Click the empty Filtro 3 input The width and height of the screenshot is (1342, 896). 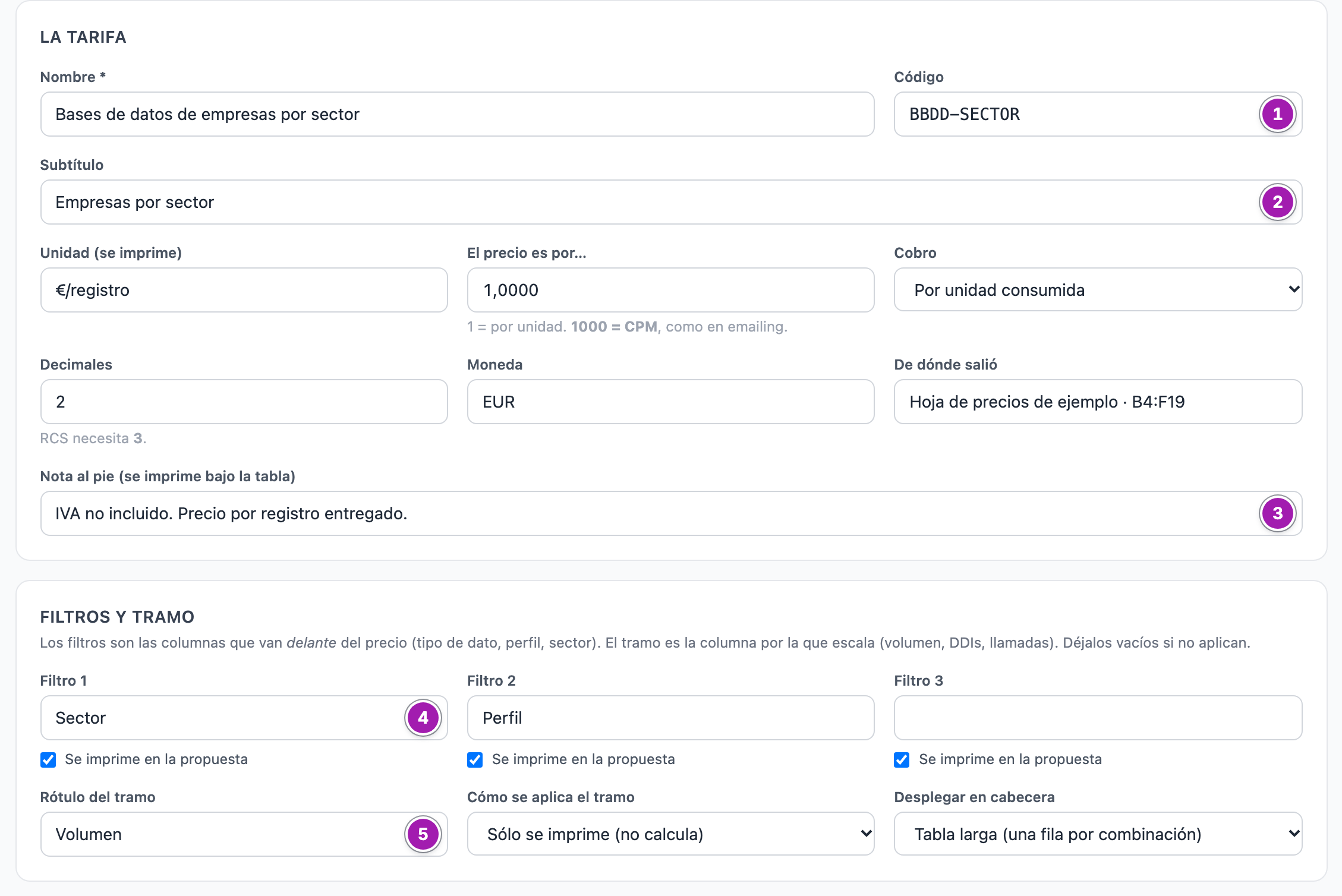click(1098, 718)
